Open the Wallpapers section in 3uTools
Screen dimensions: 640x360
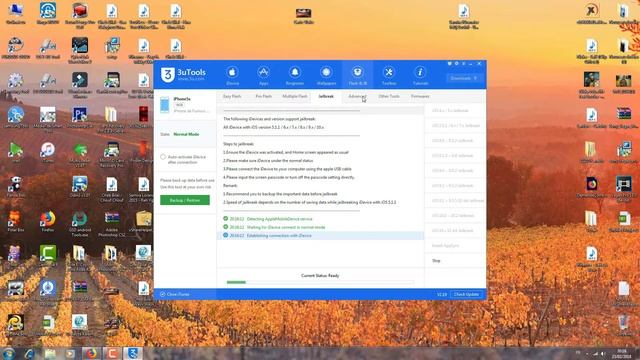[x=326, y=76]
